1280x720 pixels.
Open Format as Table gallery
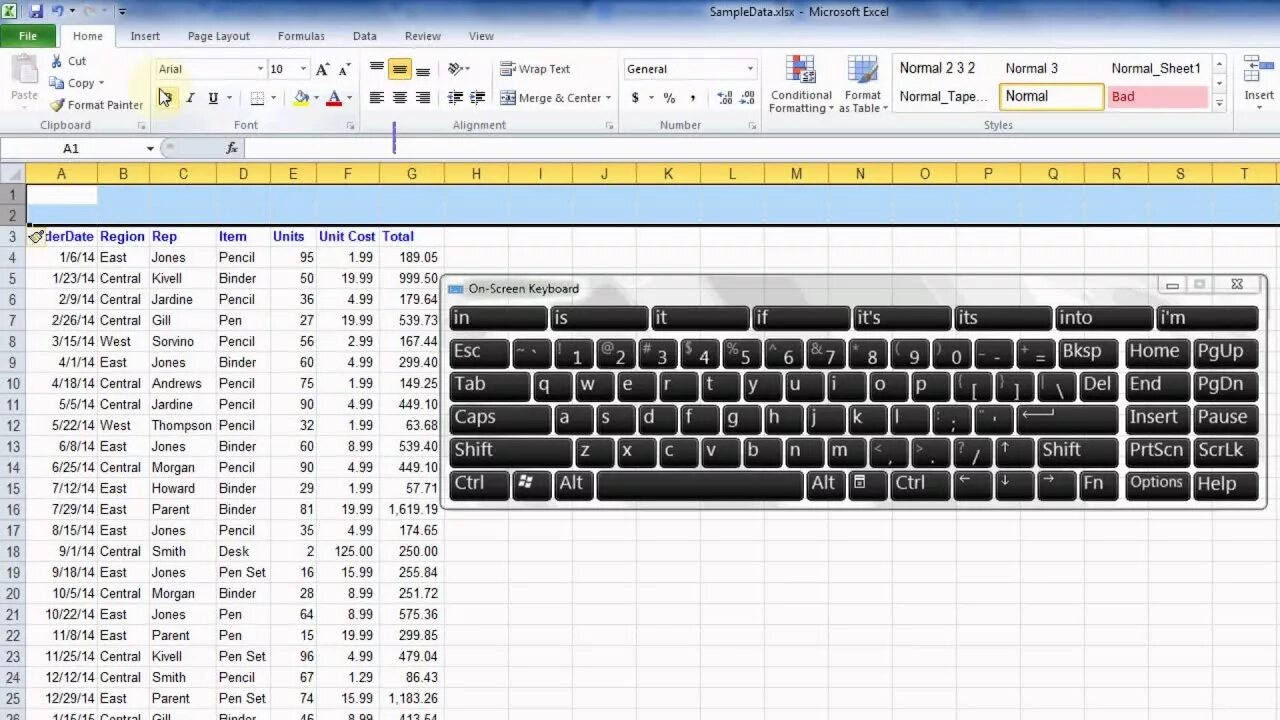pos(863,84)
